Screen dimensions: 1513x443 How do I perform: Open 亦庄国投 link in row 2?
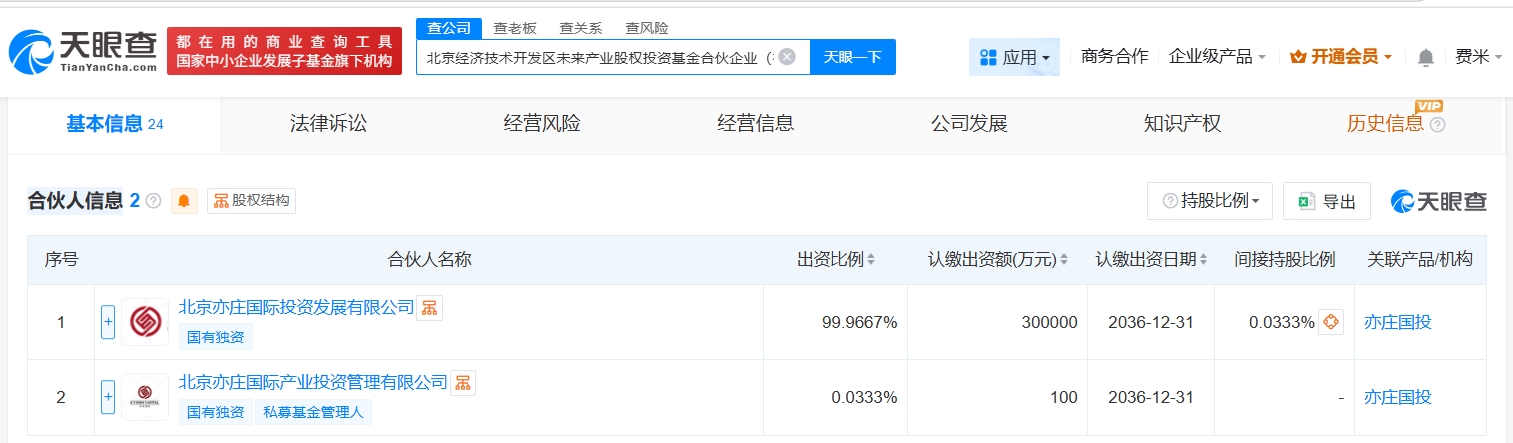pyautogui.click(x=1398, y=397)
